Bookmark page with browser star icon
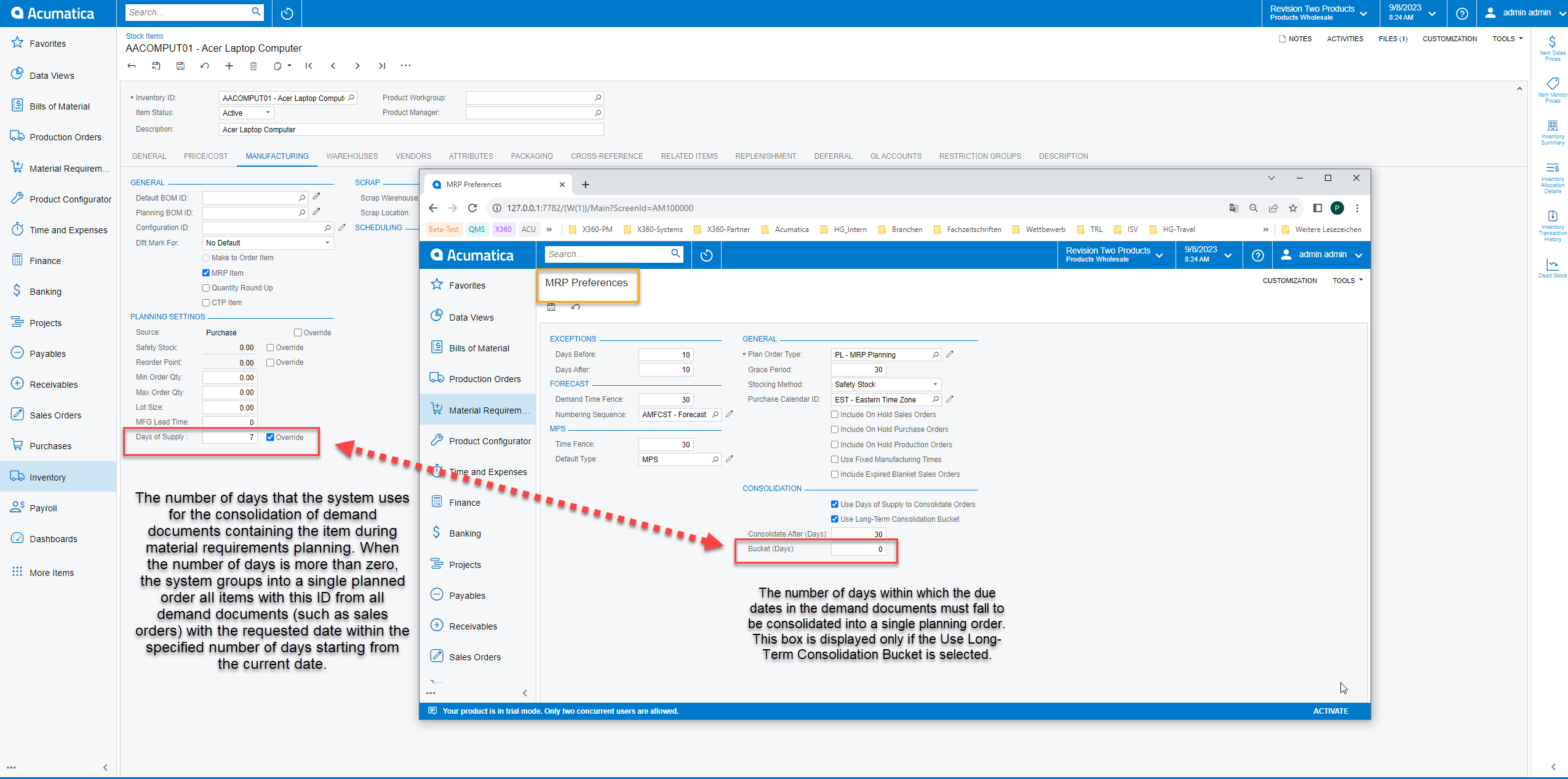Viewport: 1568px width, 779px height. coord(1292,208)
